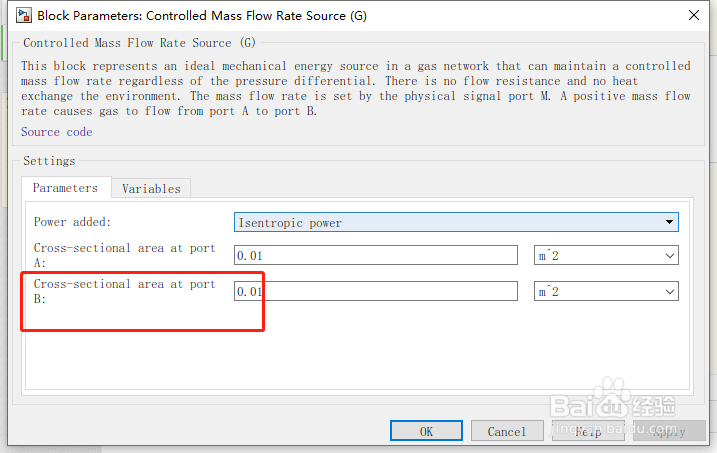Click the block icon in the title bar

coord(20,15)
